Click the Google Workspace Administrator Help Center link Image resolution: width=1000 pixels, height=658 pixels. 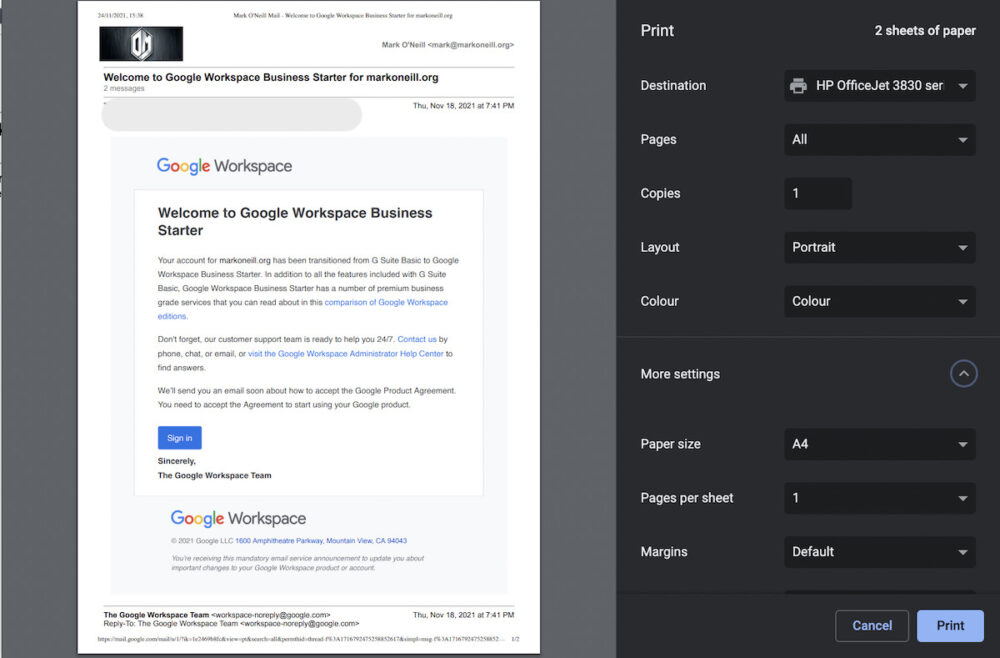click(345, 353)
